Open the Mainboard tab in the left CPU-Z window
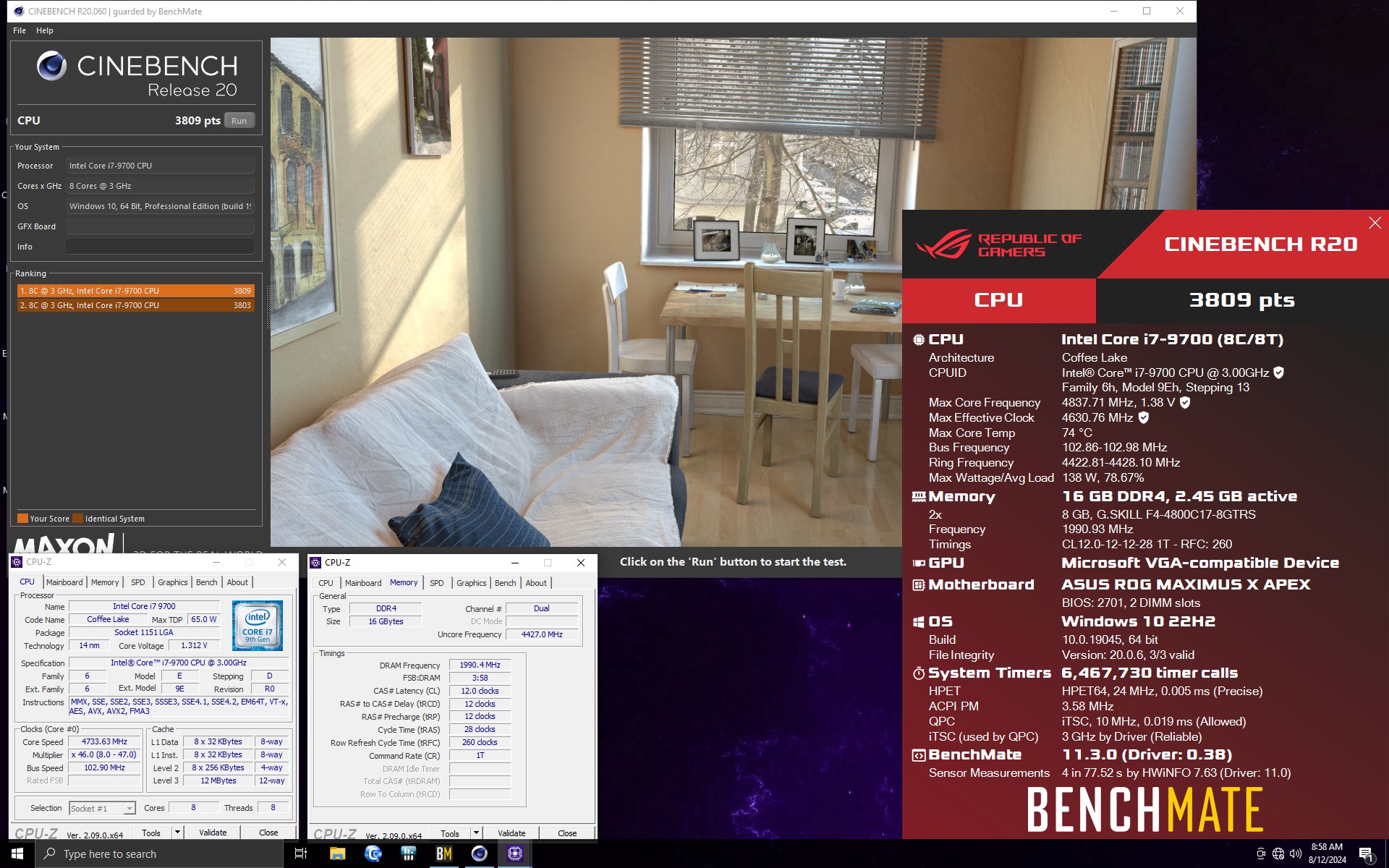This screenshot has height=868, width=1389. (64, 582)
